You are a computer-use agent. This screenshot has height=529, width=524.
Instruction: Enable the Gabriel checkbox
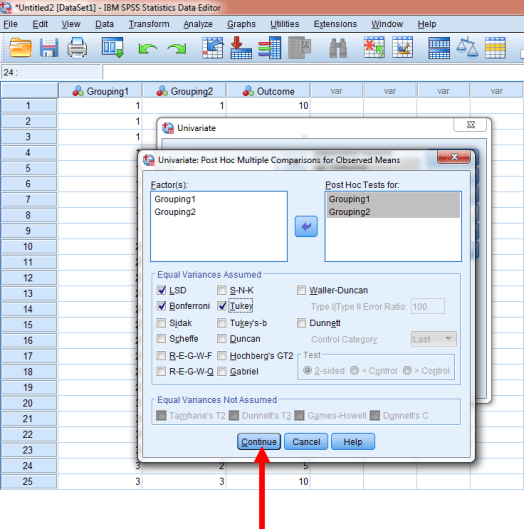[x=222, y=371]
